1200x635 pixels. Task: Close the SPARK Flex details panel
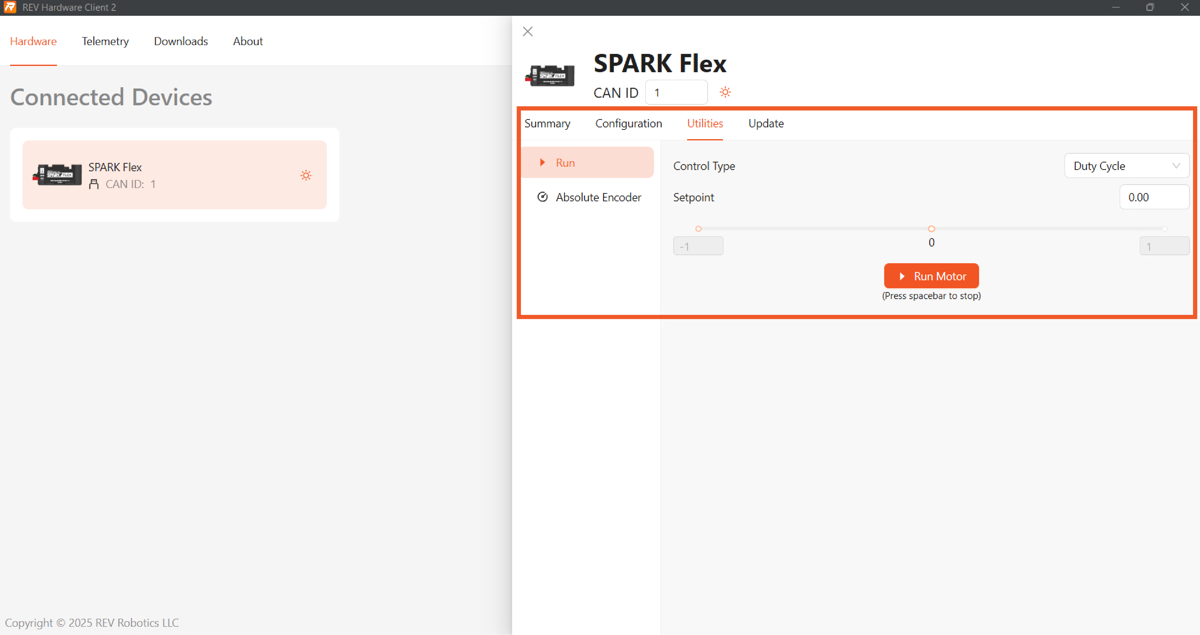tap(528, 32)
